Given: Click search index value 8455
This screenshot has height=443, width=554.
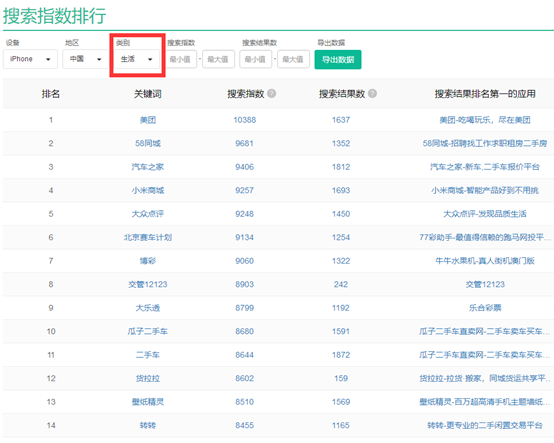Looking at the screenshot, I should pos(244,425).
